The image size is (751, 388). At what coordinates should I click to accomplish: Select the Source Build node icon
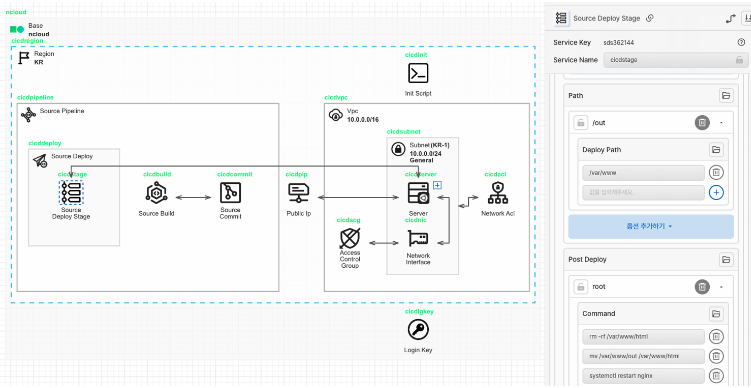click(156, 193)
